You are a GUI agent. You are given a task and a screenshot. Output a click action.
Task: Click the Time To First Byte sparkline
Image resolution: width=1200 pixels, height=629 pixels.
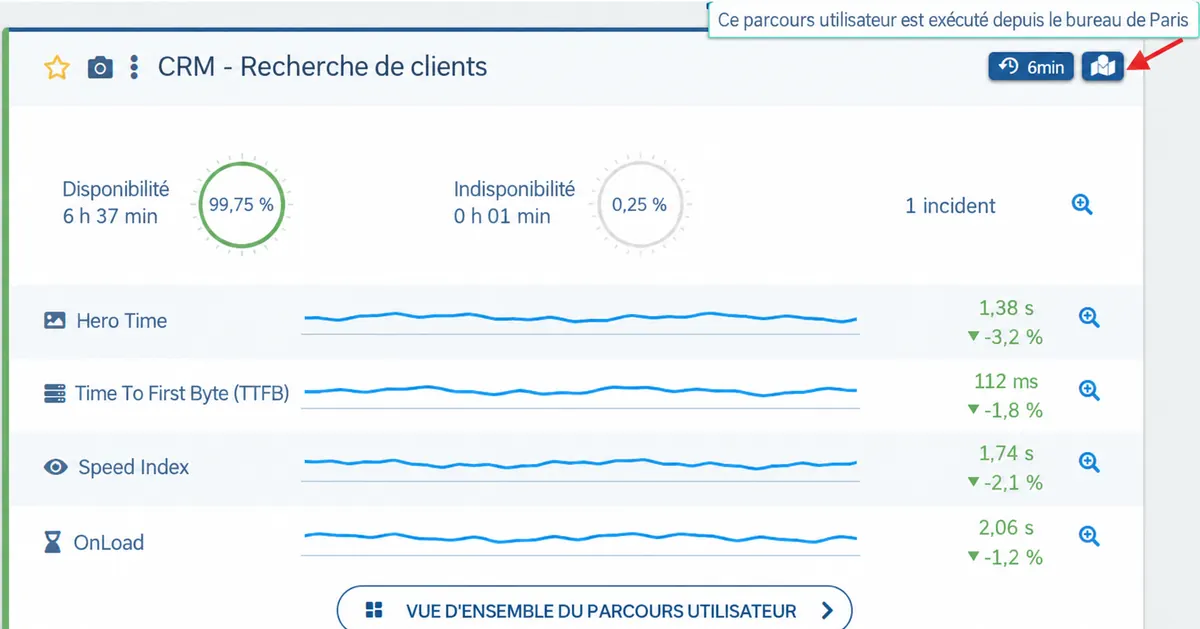pyautogui.click(x=581, y=393)
